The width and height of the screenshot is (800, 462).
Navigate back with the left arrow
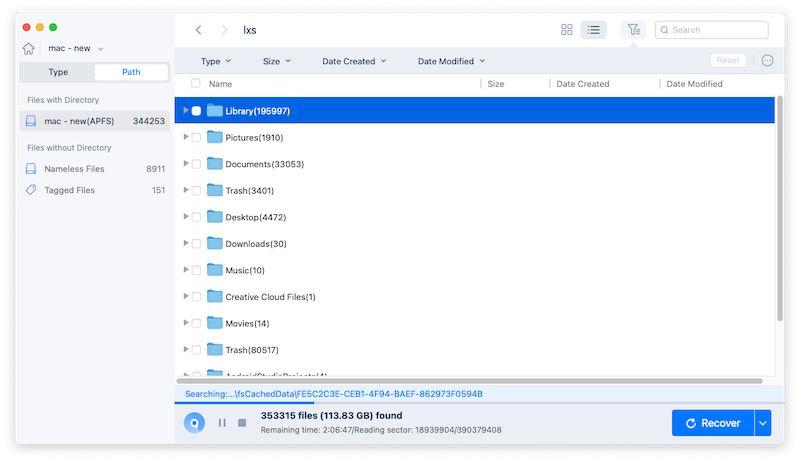click(x=198, y=30)
